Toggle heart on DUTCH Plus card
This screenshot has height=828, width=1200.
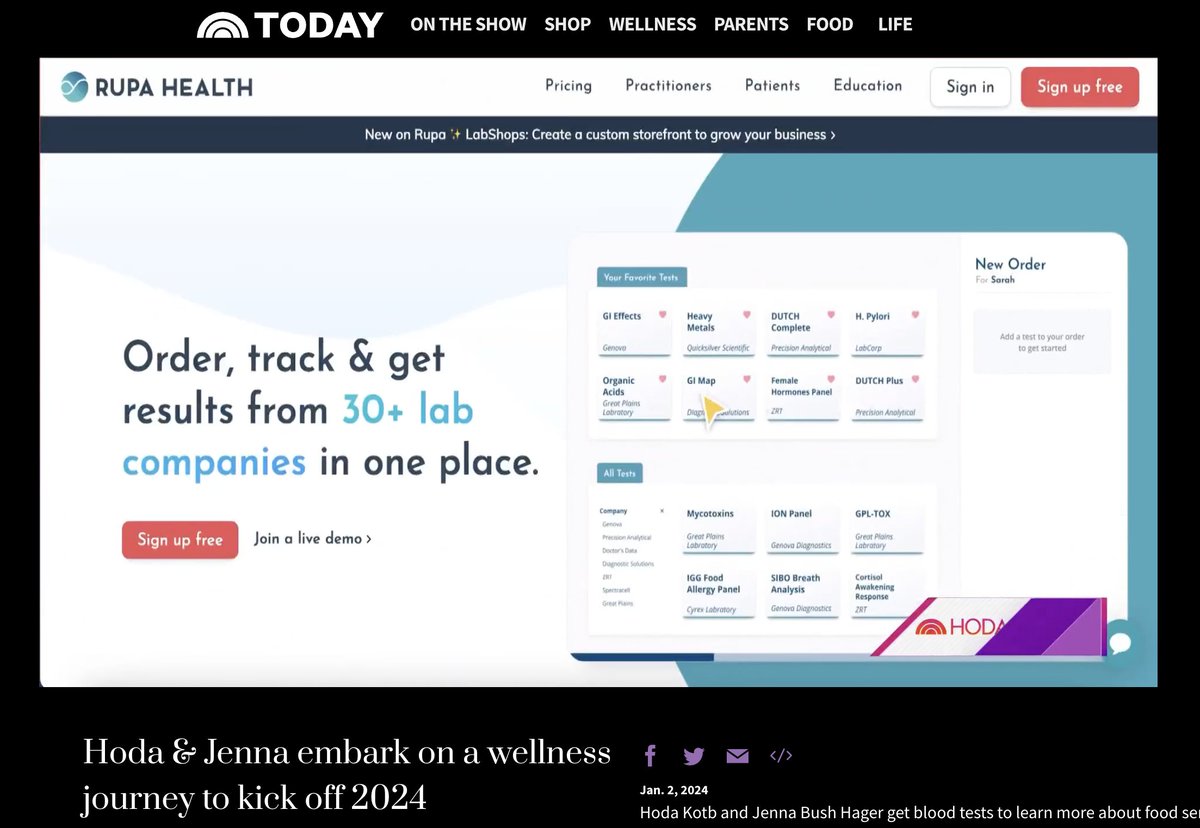914,380
